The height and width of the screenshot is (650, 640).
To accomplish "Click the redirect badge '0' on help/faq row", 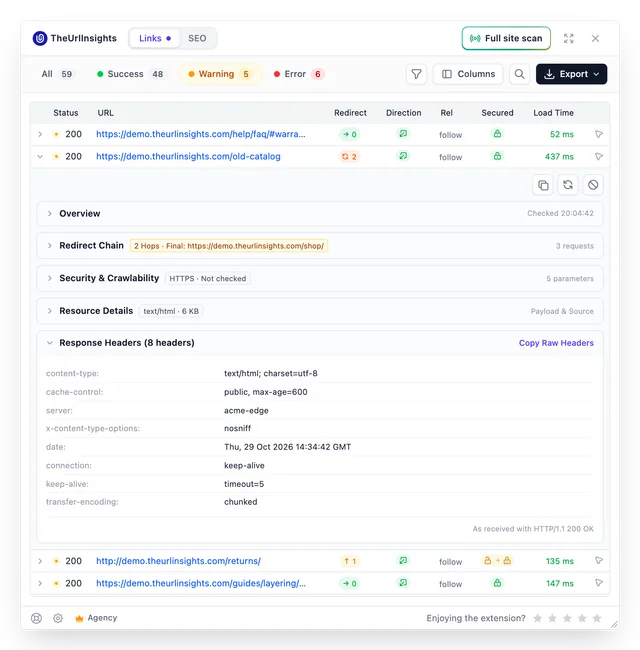I will 349,134.
